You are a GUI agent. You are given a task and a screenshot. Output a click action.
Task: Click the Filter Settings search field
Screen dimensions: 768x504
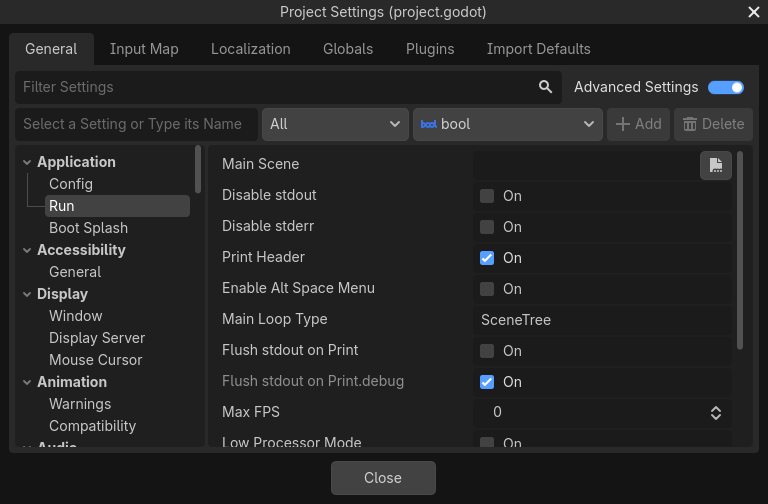275,87
